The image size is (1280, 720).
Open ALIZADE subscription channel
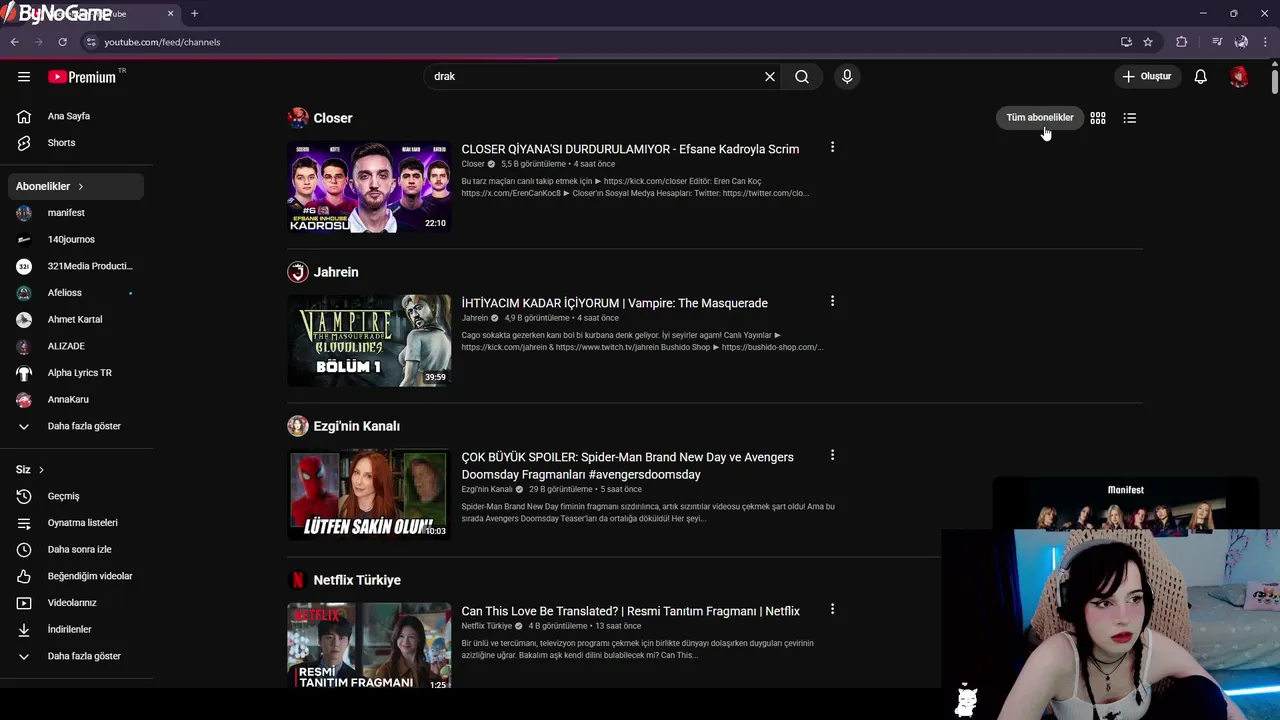76,346
